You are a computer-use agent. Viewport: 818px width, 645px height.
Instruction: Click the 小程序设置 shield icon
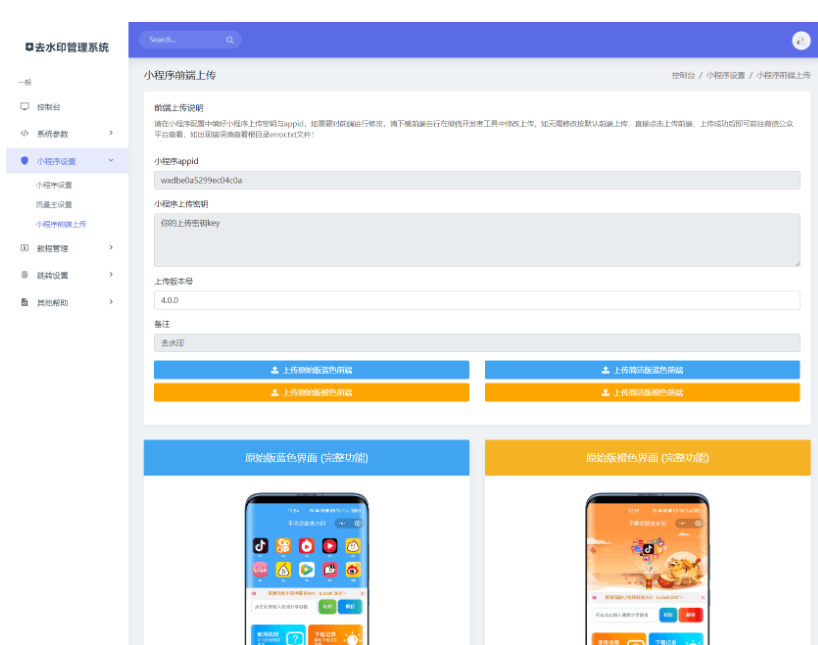coord(25,160)
